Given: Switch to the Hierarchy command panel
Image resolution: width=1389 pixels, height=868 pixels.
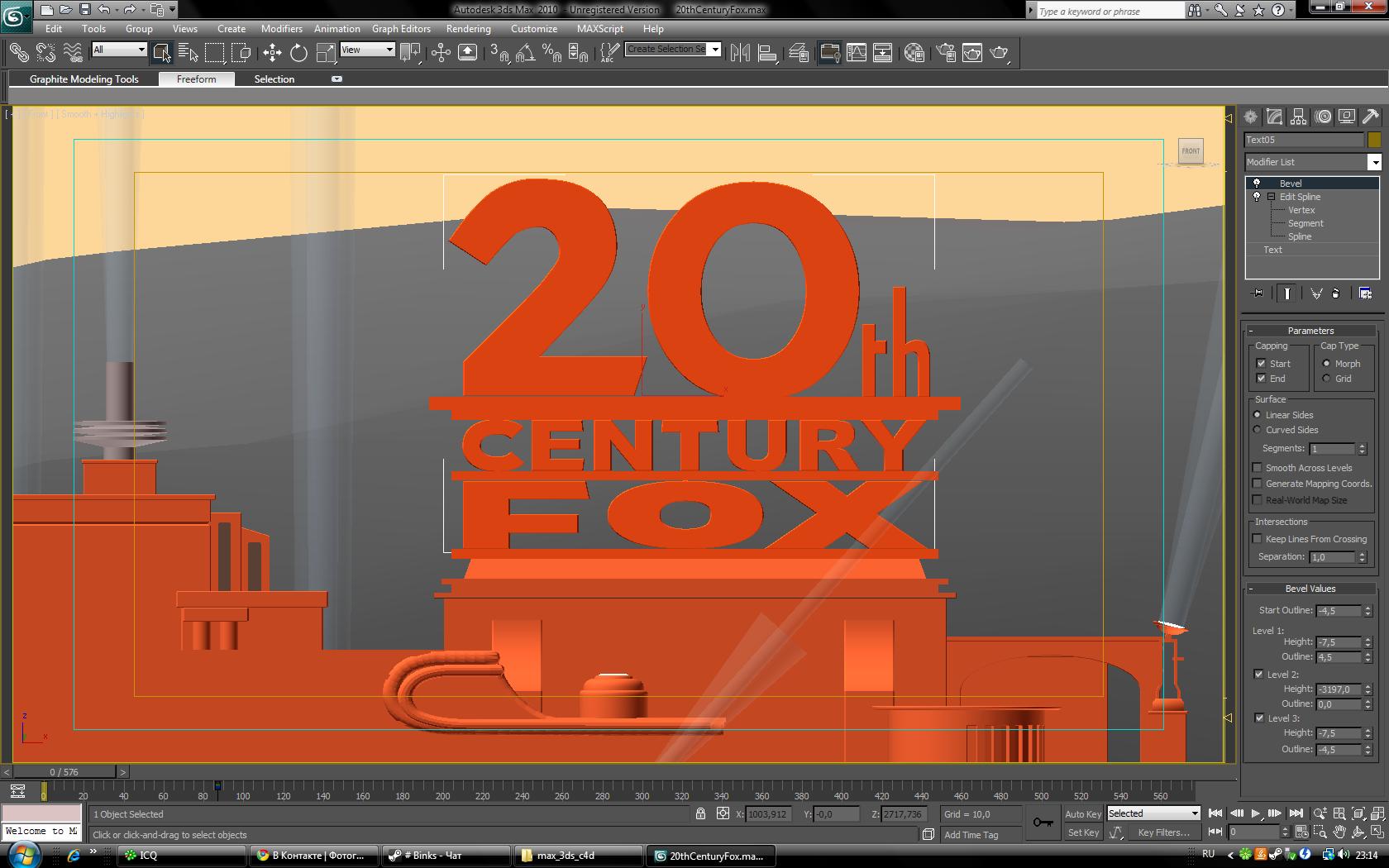Looking at the screenshot, I should coord(1299,117).
